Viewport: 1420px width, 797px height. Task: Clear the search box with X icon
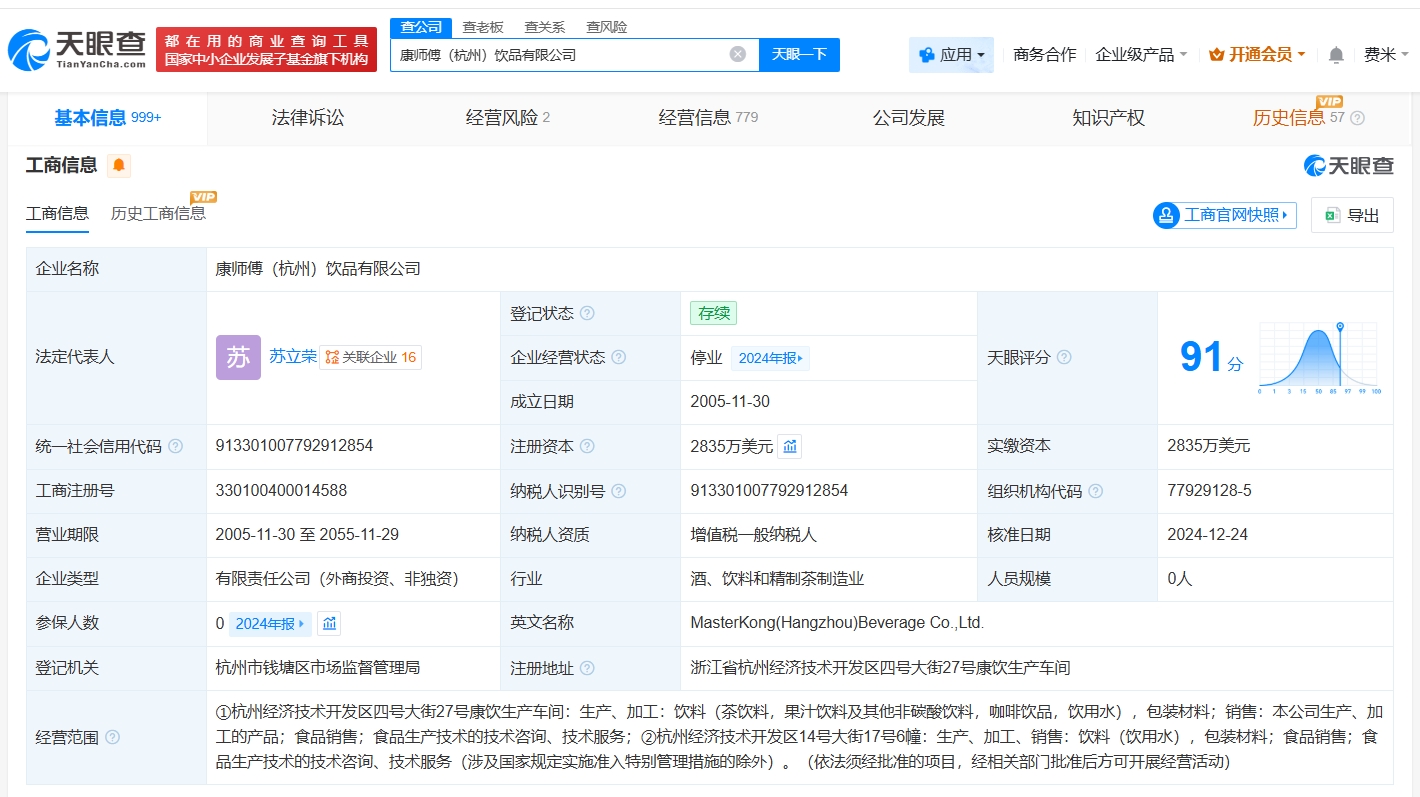coord(738,55)
